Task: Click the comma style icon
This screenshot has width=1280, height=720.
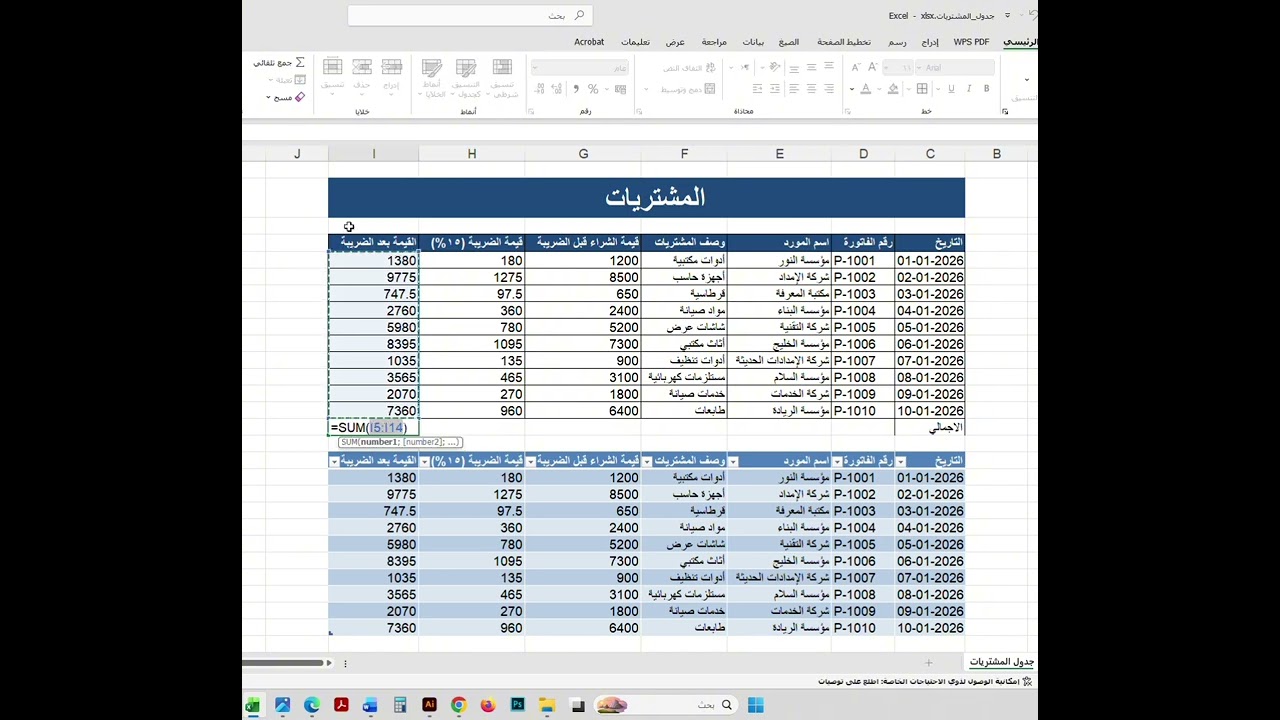Action: [x=577, y=89]
